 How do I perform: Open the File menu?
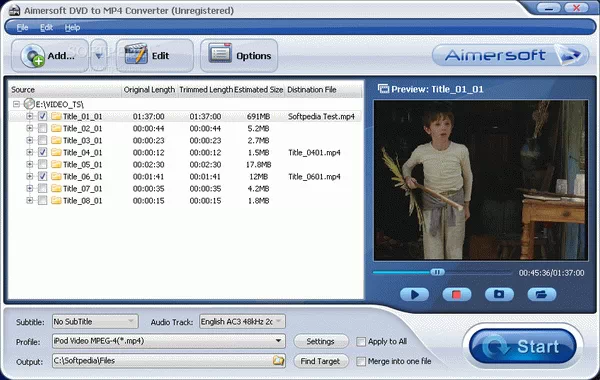point(22,28)
